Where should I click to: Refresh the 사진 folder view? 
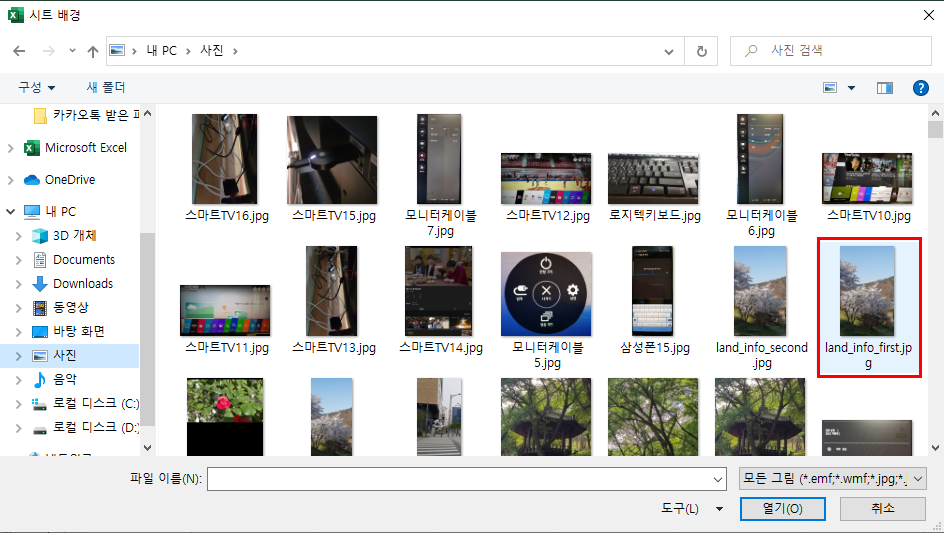tap(701, 51)
